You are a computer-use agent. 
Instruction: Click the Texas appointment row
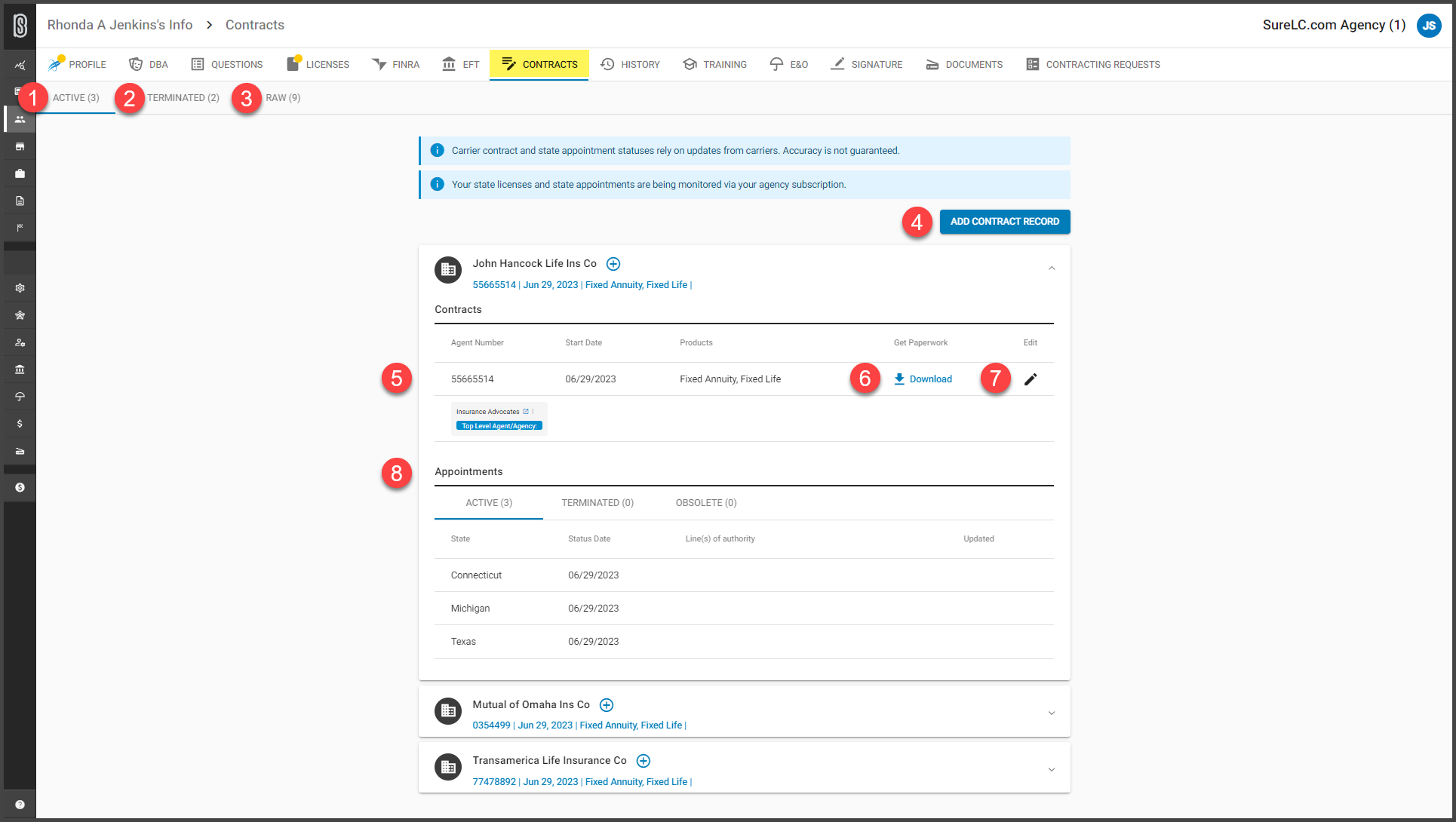744,642
